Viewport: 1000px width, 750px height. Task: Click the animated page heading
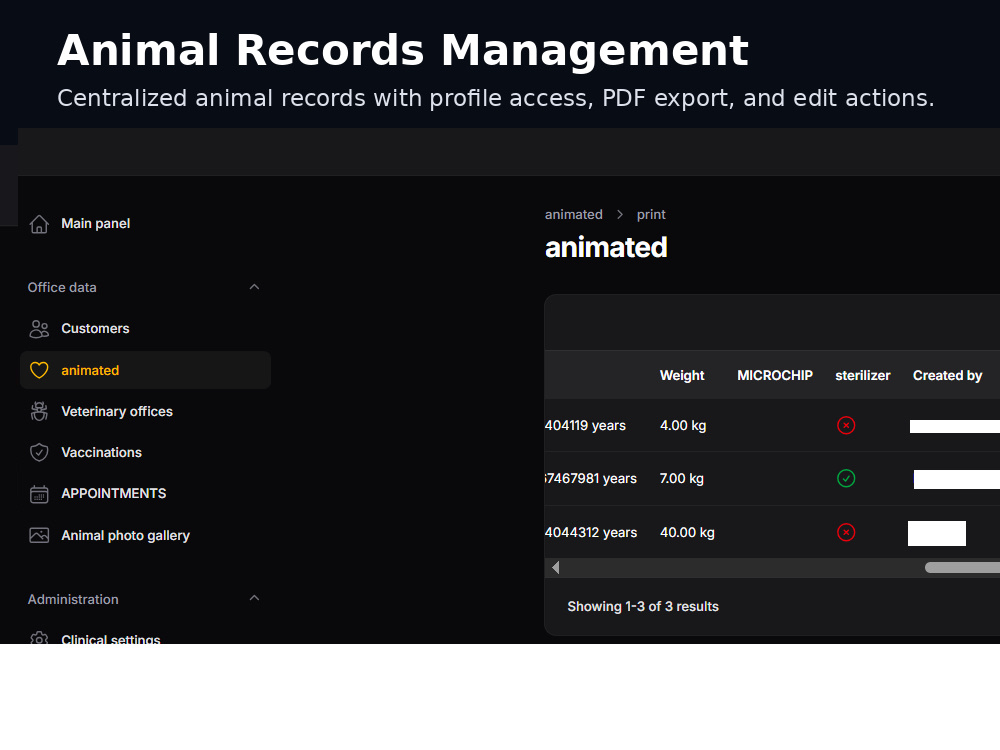pyautogui.click(x=606, y=247)
